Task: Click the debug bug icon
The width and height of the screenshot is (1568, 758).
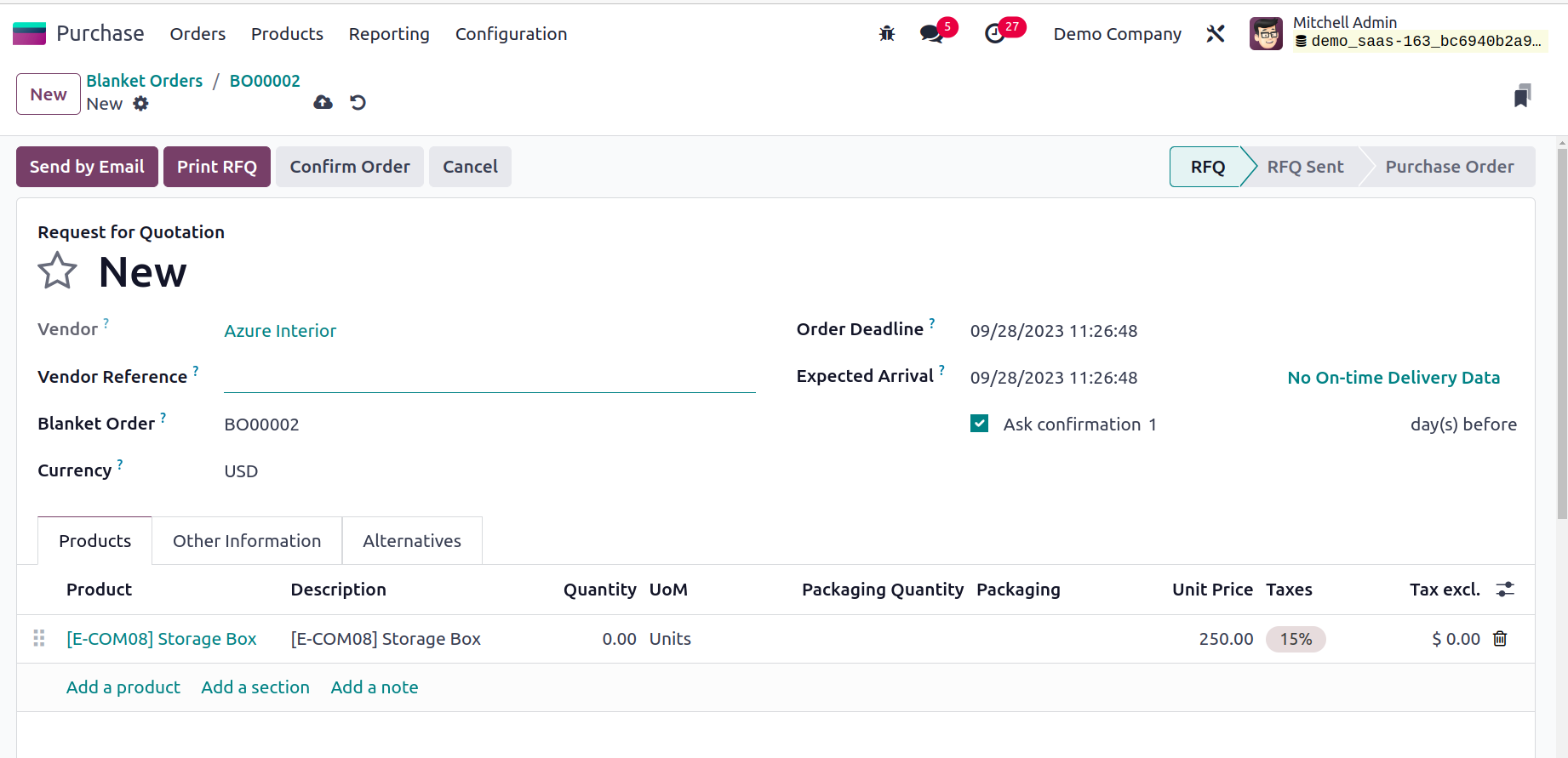Action: [887, 34]
